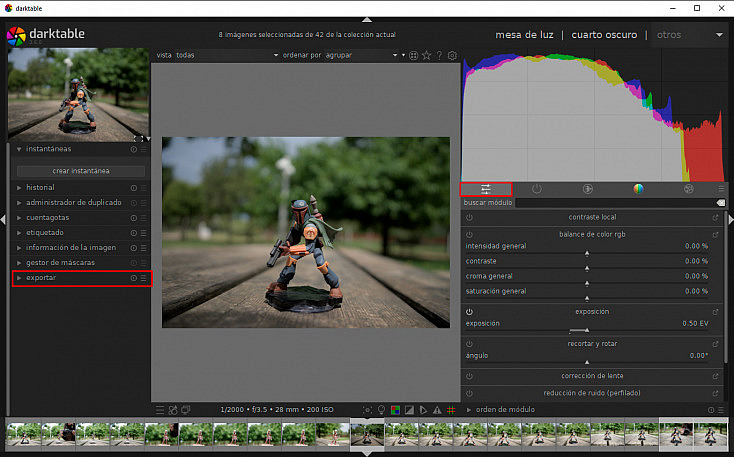Open corrección de lente full module link
Viewport: 734px width, 457px height.
point(715,376)
